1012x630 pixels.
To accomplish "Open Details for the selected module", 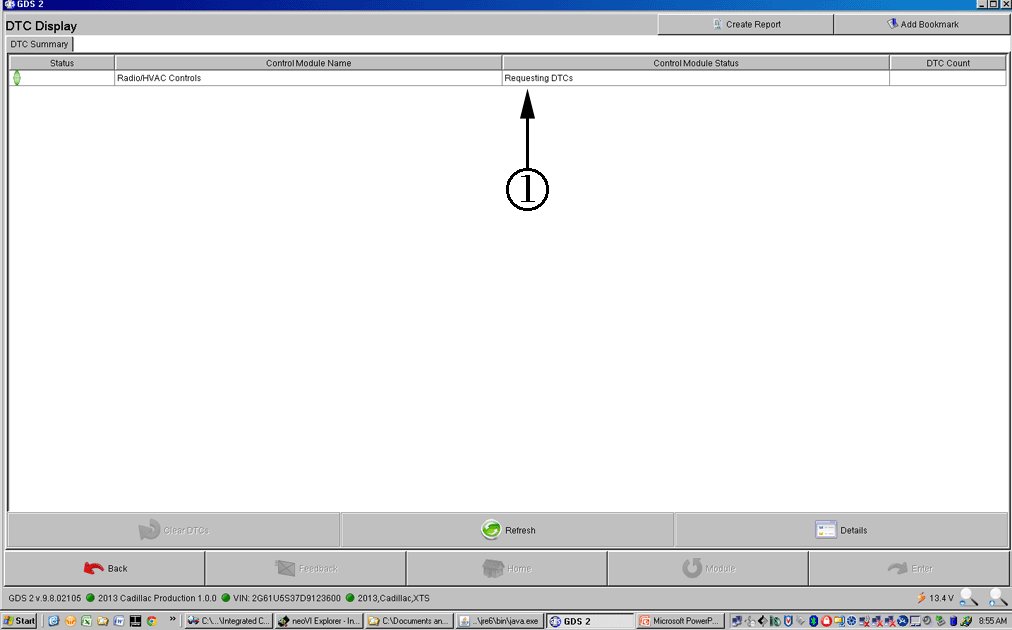I will click(x=840, y=530).
